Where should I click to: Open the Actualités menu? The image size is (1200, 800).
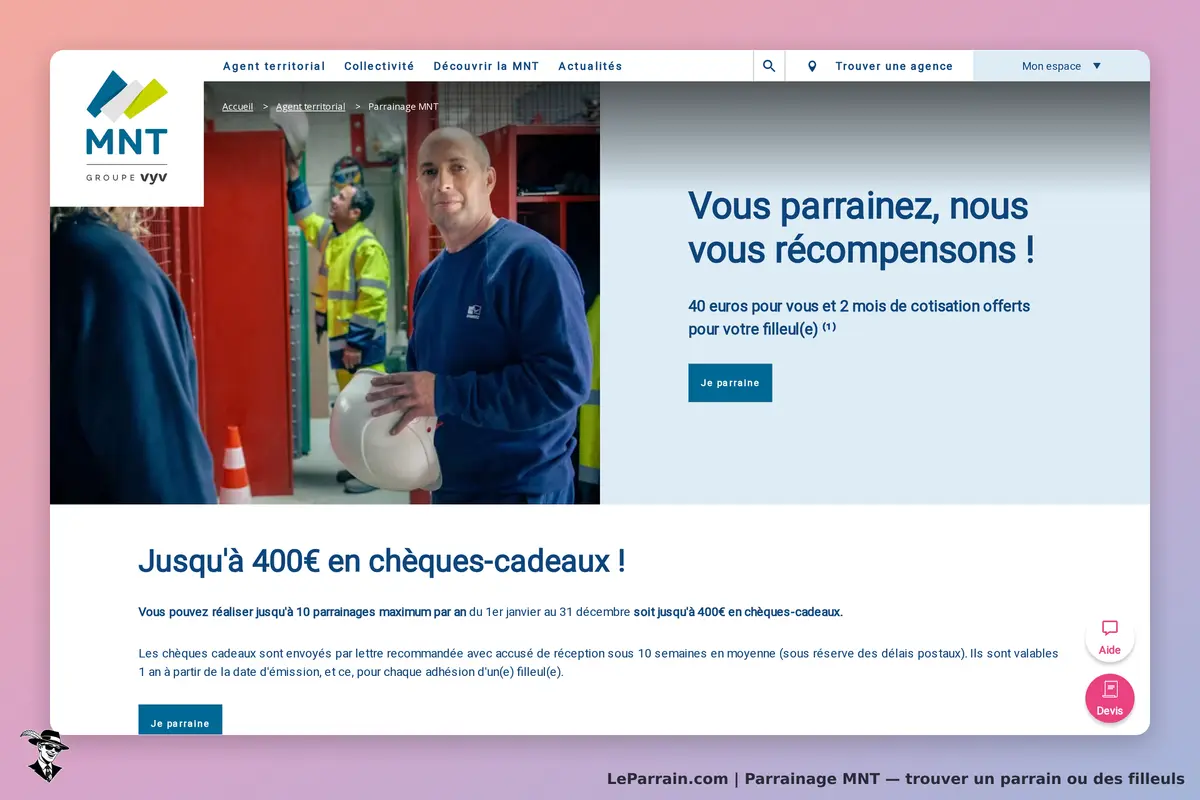point(590,66)
